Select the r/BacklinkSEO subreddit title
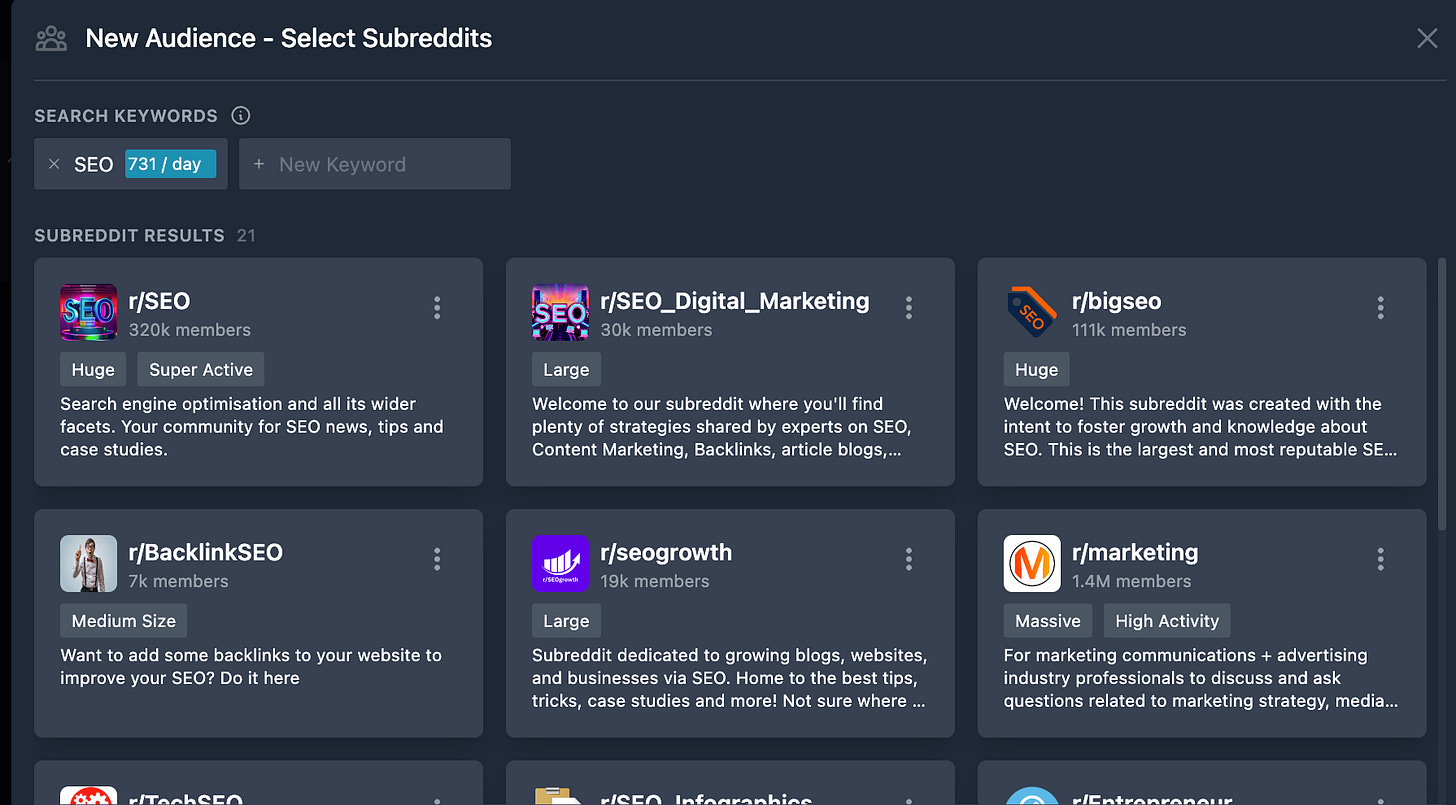The image size is (1456, 805). tap(206, 552)
